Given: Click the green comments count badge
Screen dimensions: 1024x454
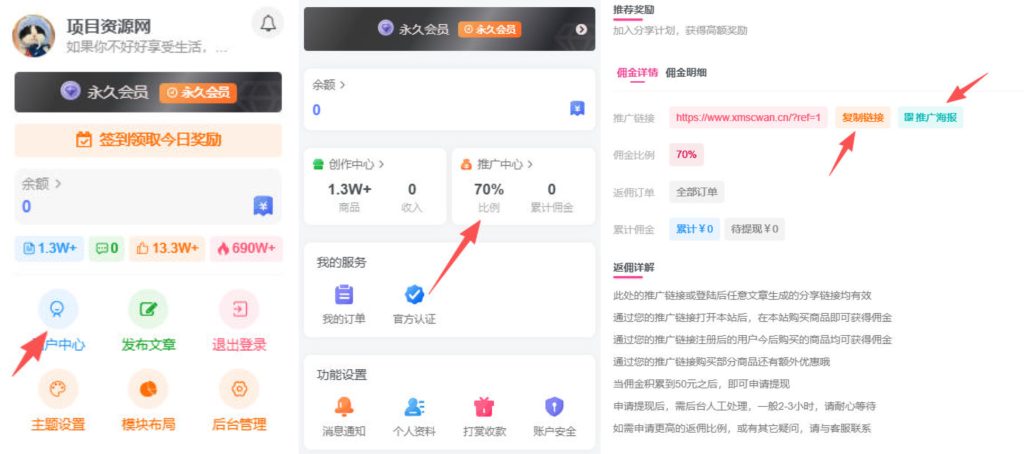Looking at the screenshot, I should pyautogui.click(x=106, y=248).
